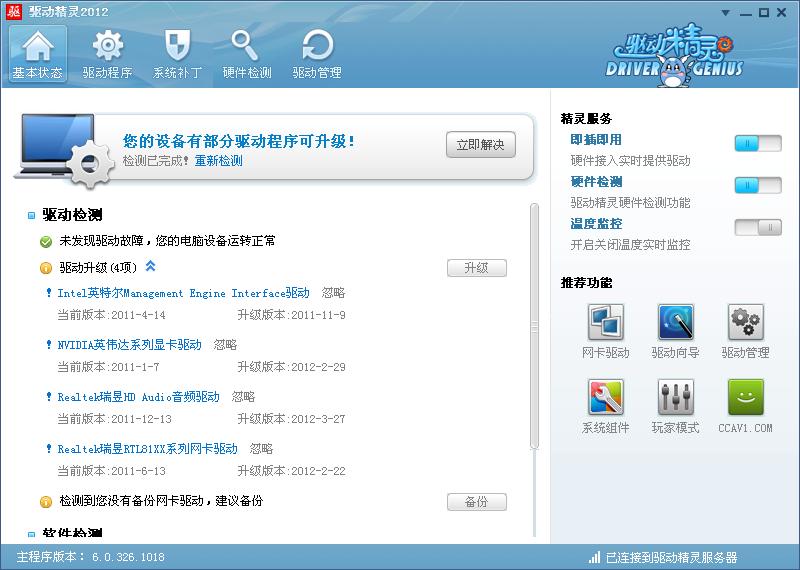Click the laptop gear detection image
The image size is (800, 570).
pyautogui.click(x=64, y=151)
